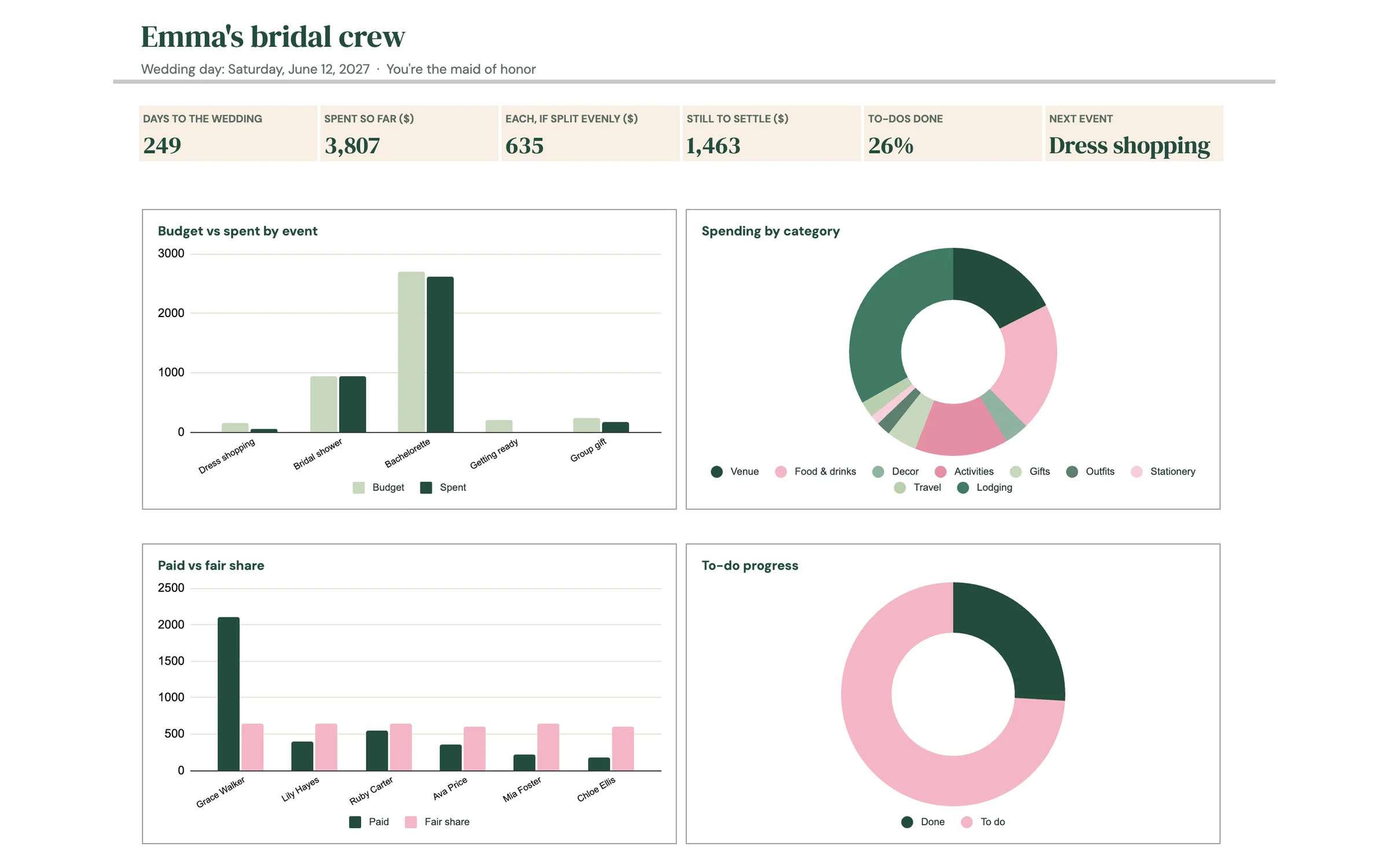The image size is (1389, 868).
Task: Click the To-do progress chart title
Action: click(x=749, y=565)
